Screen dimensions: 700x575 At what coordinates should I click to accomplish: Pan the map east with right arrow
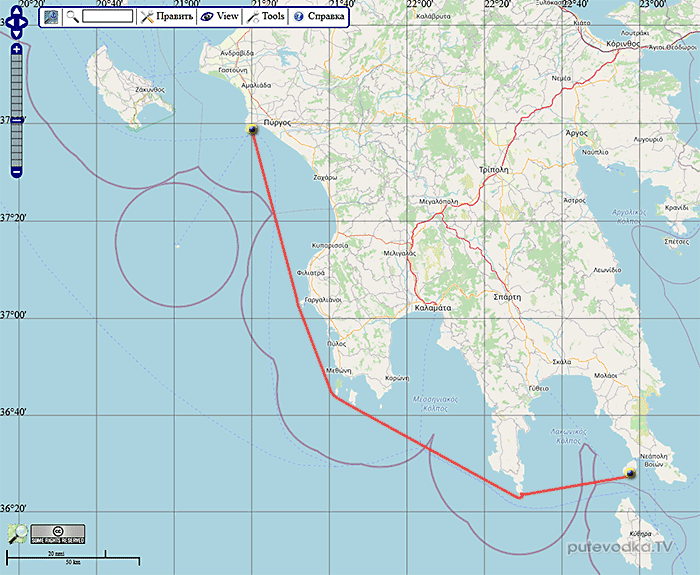pyautogui.click(x=25, y=22)
